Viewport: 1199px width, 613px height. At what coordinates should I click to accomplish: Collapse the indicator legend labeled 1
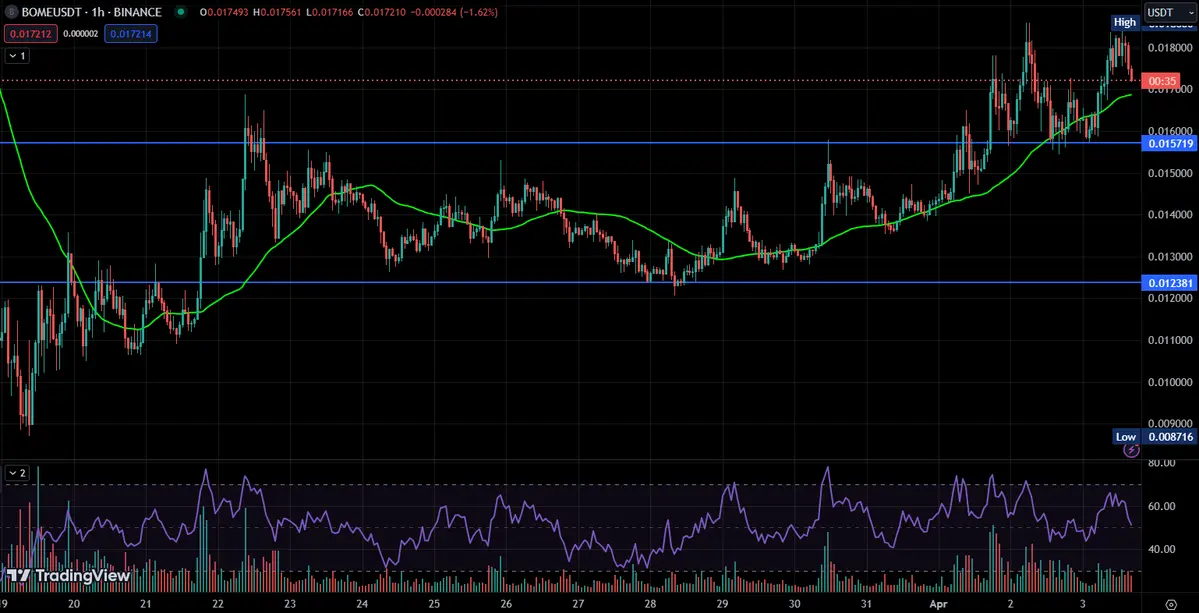[17, 56]
